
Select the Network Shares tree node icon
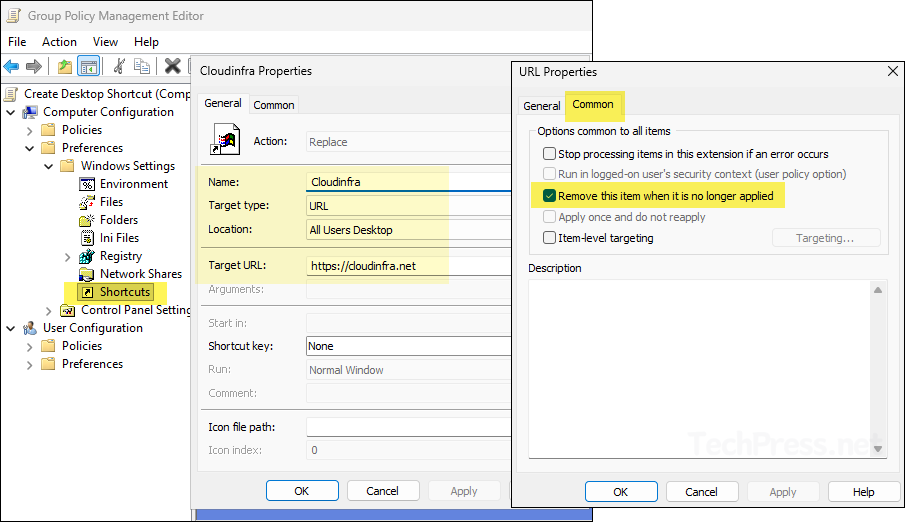[x=87, y=274]
